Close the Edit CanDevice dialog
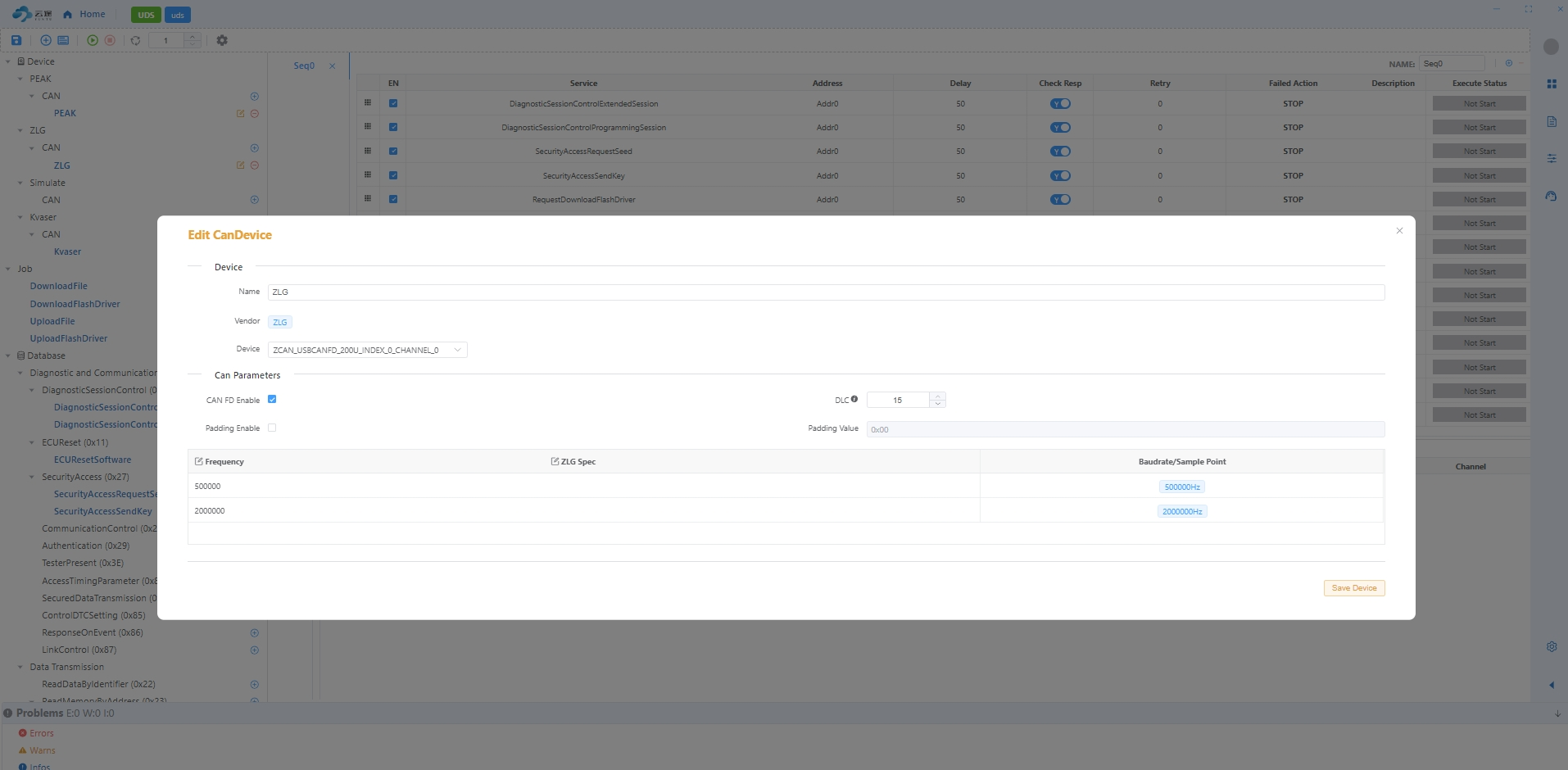Screen dimensions: 1568x770 pyautogui.click(x=1399, y=230)
